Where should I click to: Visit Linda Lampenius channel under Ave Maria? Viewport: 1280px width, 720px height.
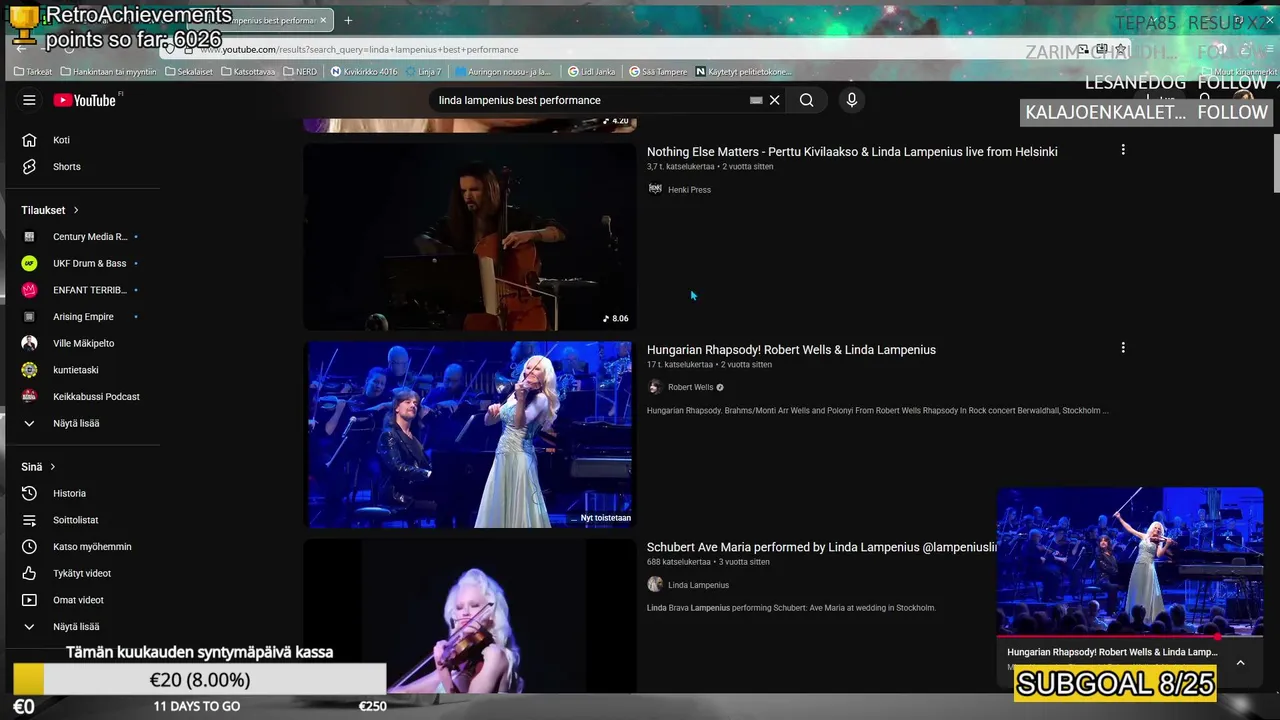click(x=698, y=585)
